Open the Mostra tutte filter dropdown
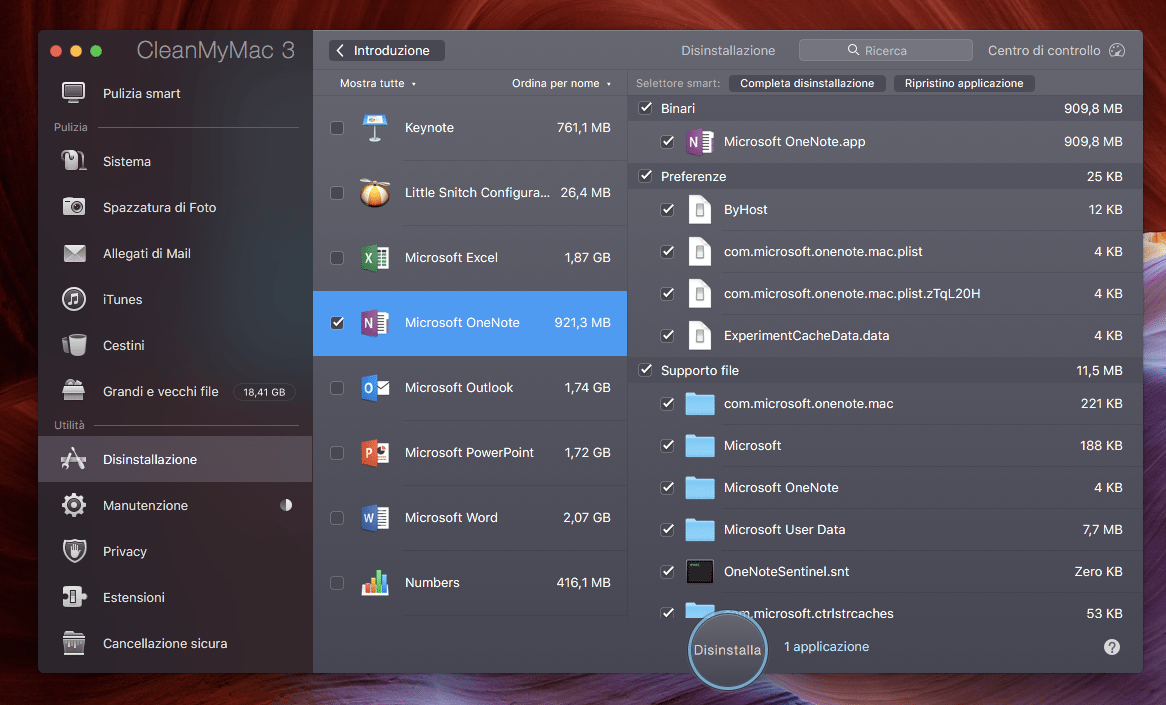The width and height of the screenshot is (1166, 705). 377,84
